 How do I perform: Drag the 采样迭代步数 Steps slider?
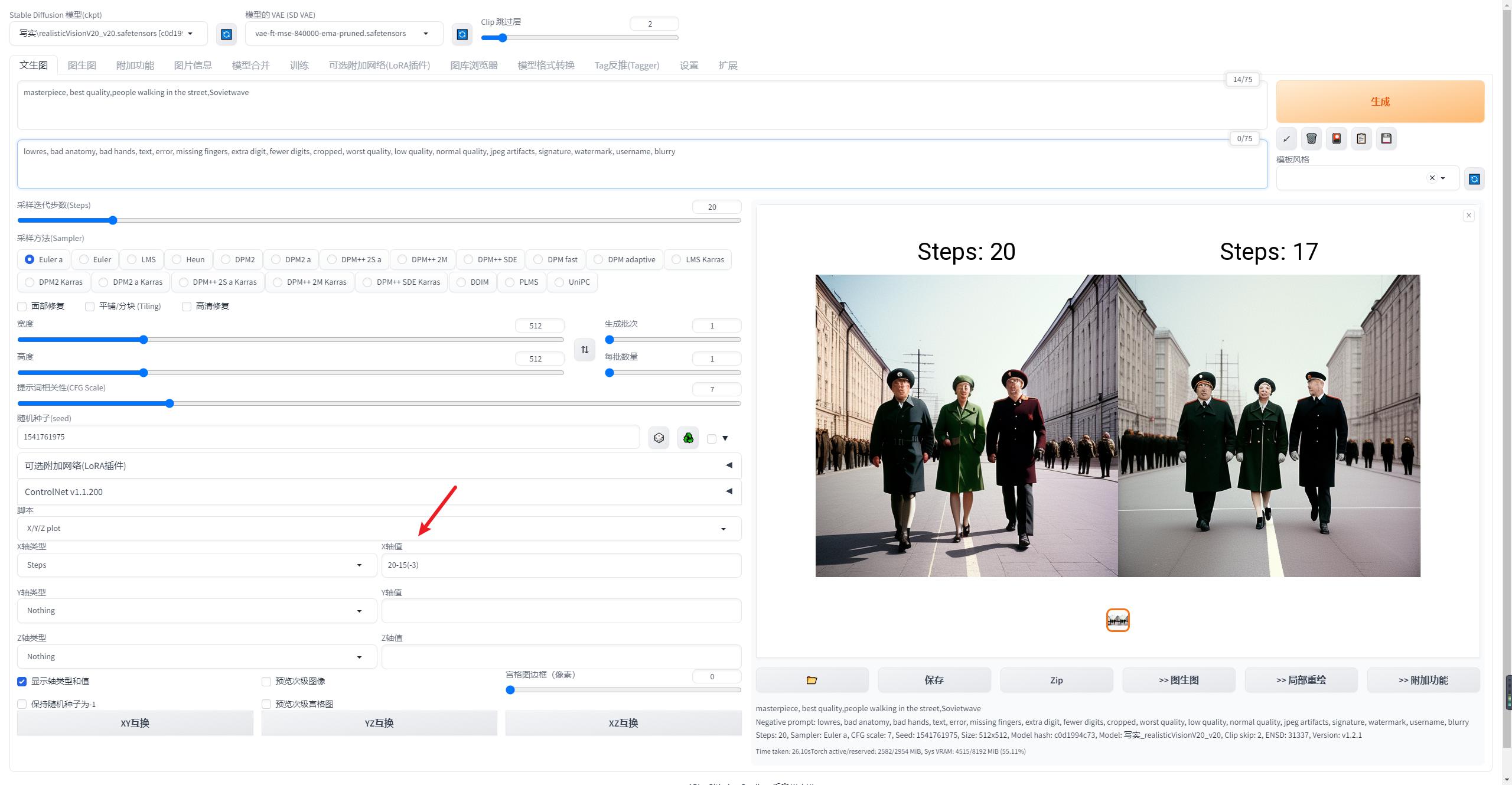click(113, 220)
